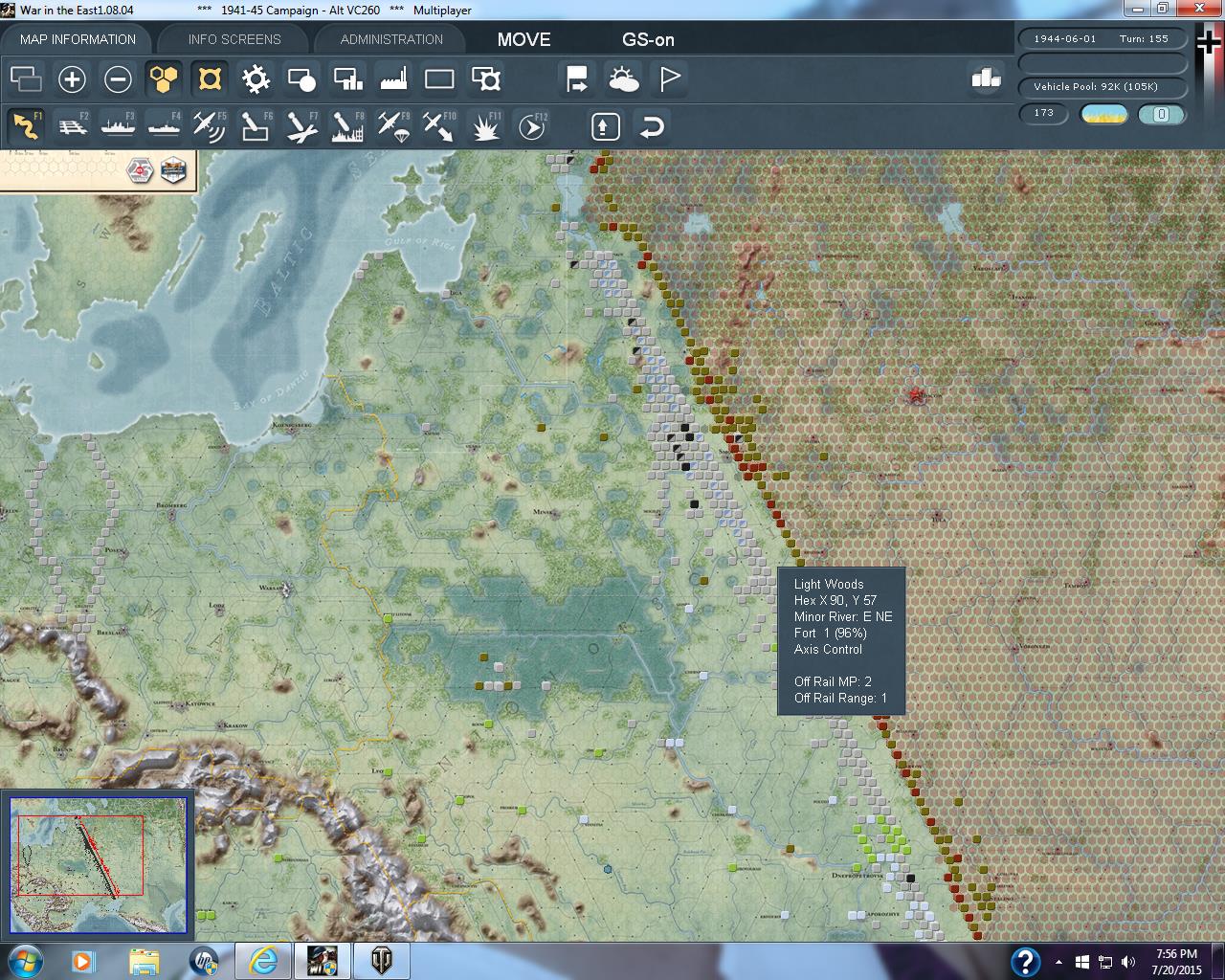The height and width of the screenshot is (980, 1225).
Task: Click the zoom in plus icon
Action: [72, 78]
